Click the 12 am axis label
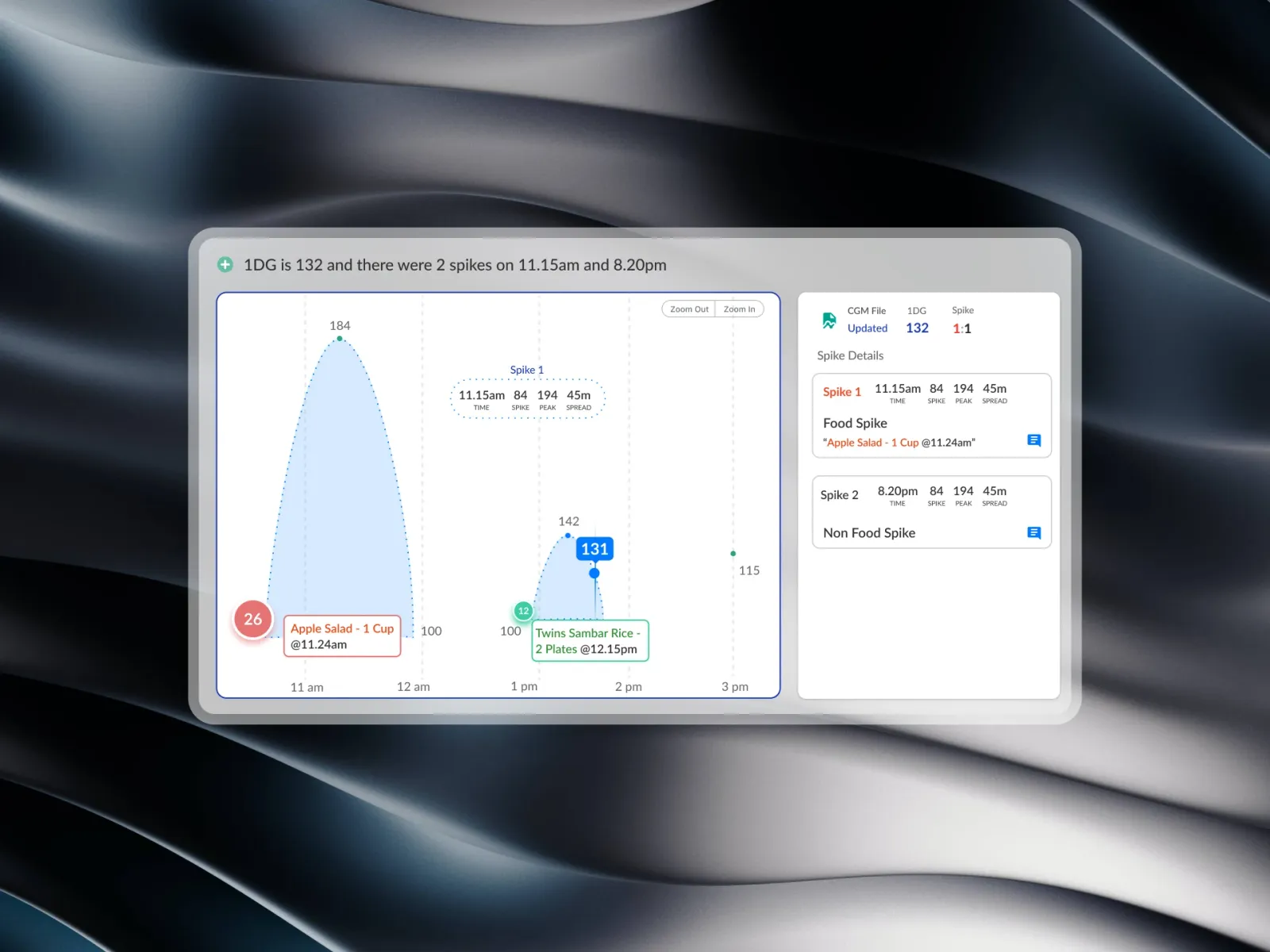 tap(414, 687)
